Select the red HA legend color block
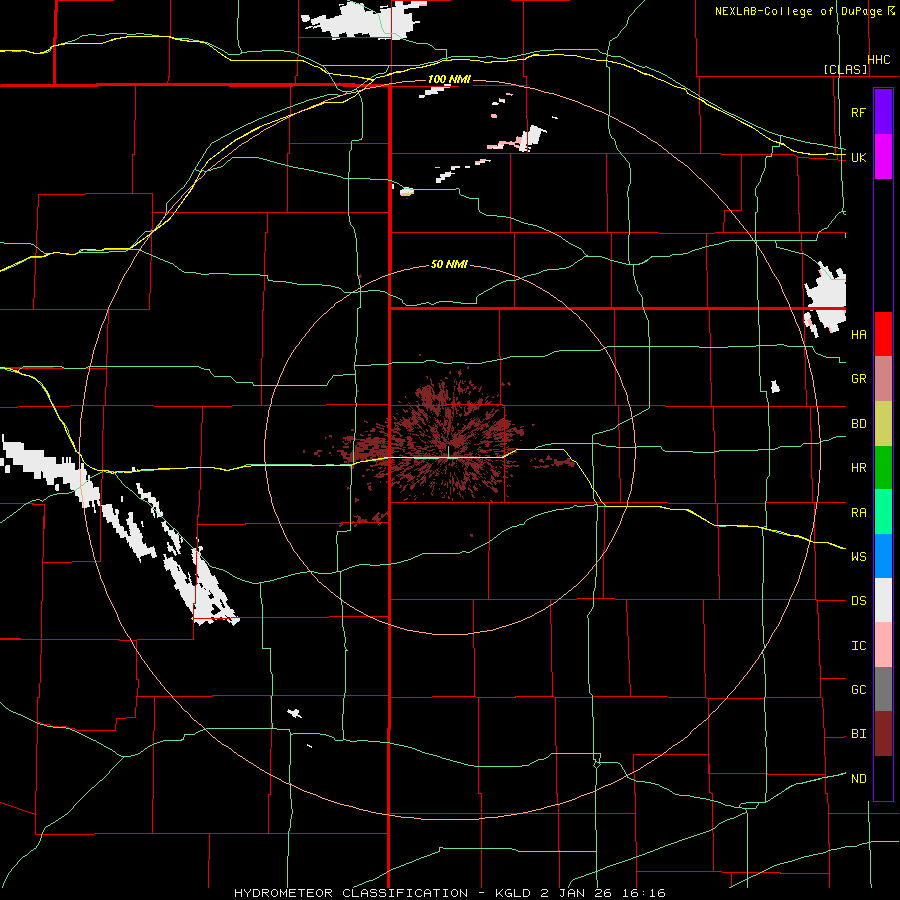The image size is (900, 900). pyautogui.click(x=883, y=334)
